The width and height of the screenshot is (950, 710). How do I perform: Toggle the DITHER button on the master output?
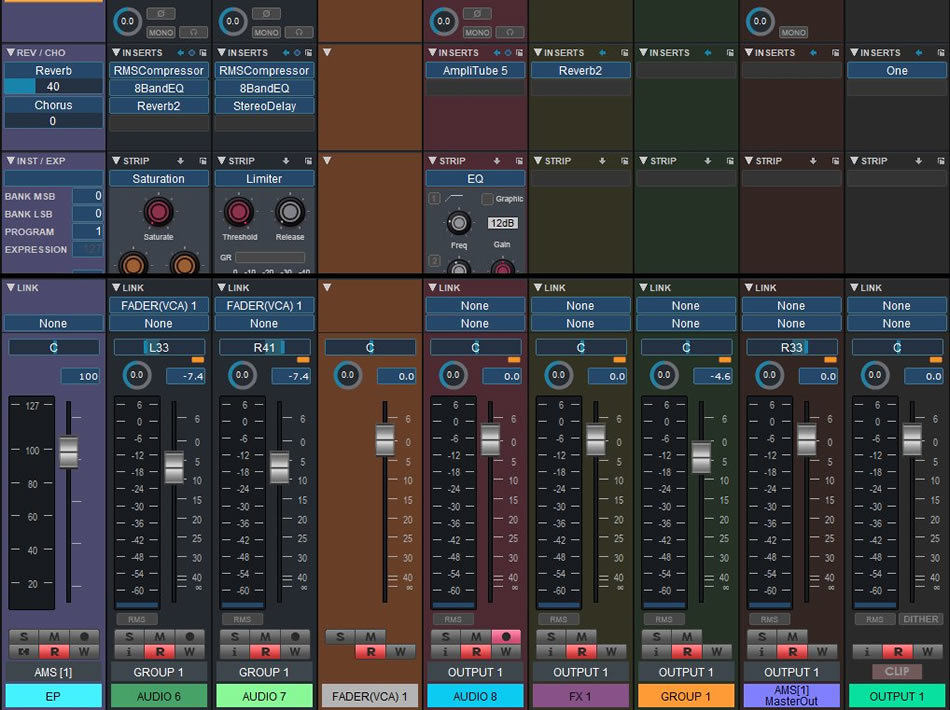point(920,620)
